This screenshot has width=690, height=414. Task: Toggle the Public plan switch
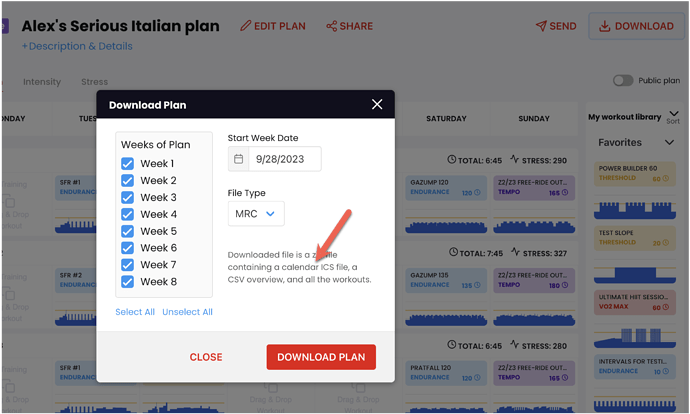tap(623, 81)
